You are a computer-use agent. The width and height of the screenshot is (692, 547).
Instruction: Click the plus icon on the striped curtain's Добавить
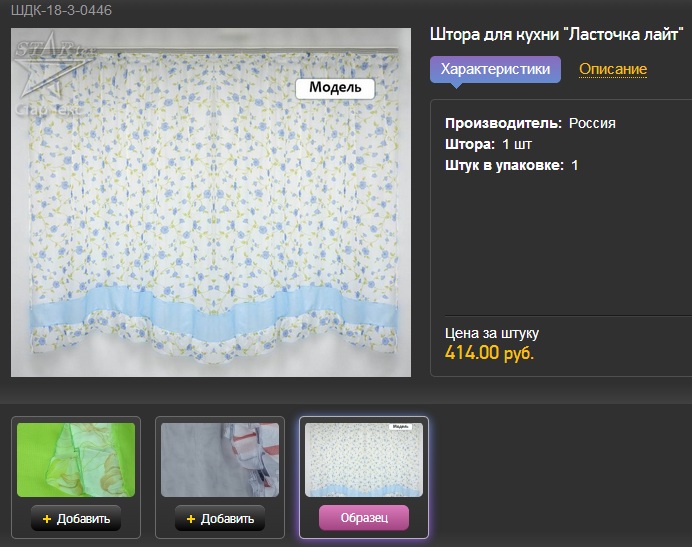click(x=191, y=519)
